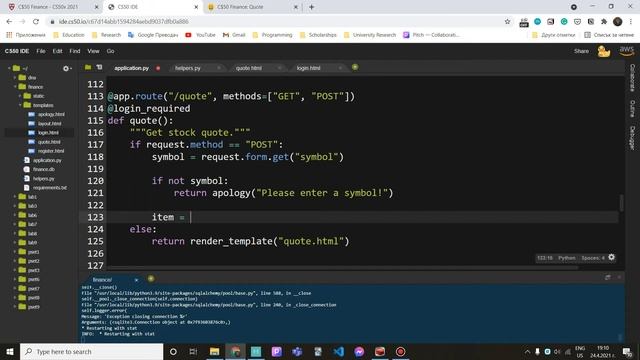Collapse the templates folder
The width and height of the screenshot is (640, 360).
20,105
